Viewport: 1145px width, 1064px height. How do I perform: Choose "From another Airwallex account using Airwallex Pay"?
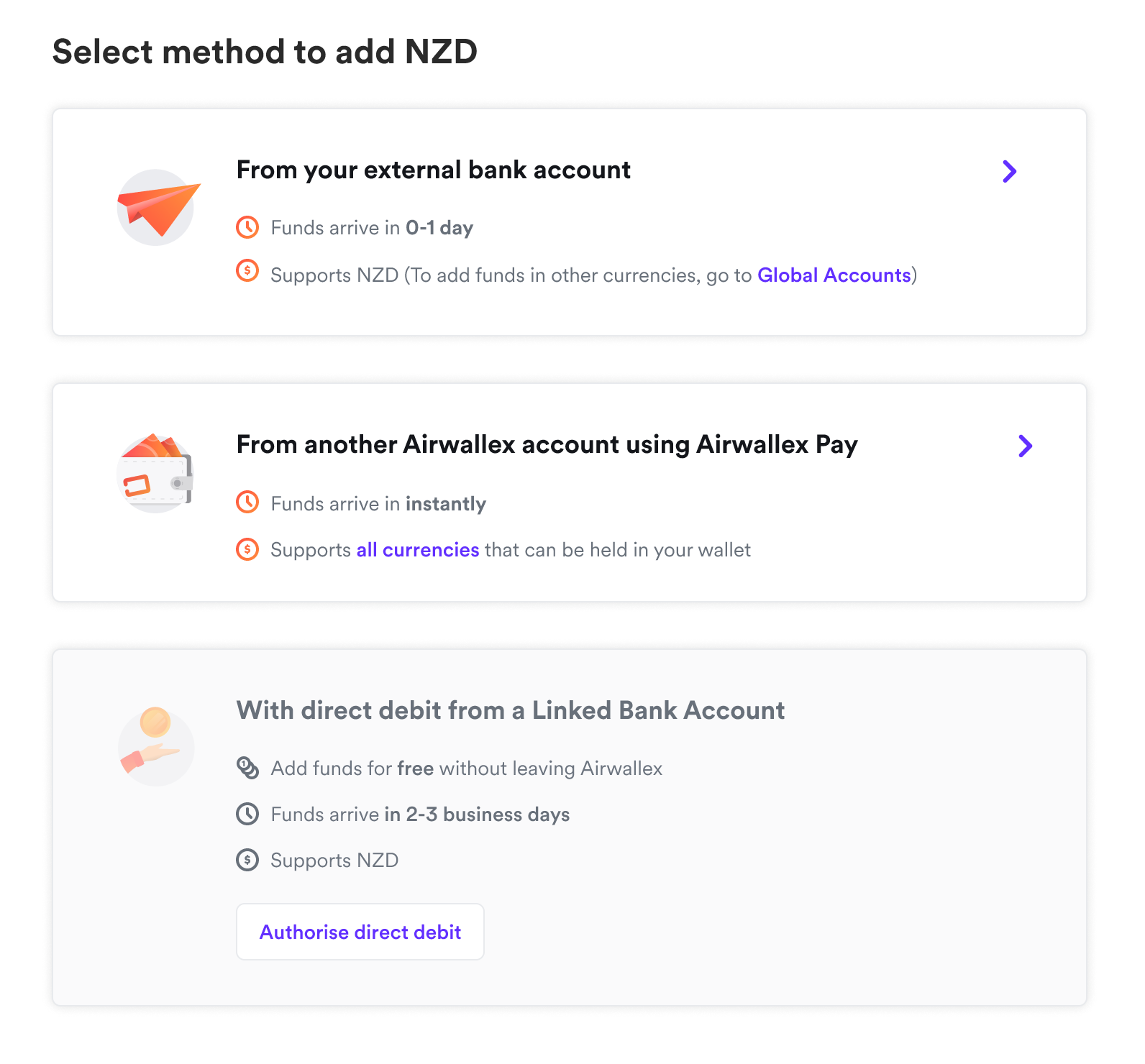pos(547,445)
